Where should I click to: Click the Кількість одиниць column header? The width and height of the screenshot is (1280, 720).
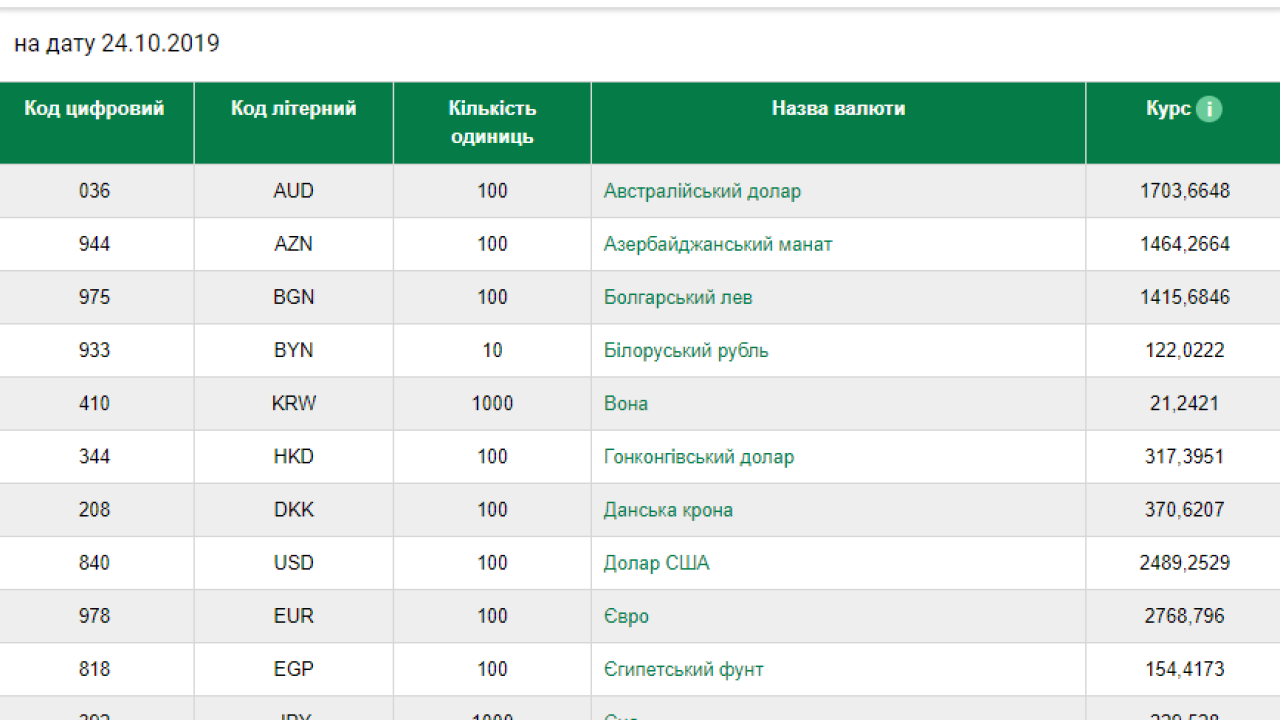[x=492, y=122]
